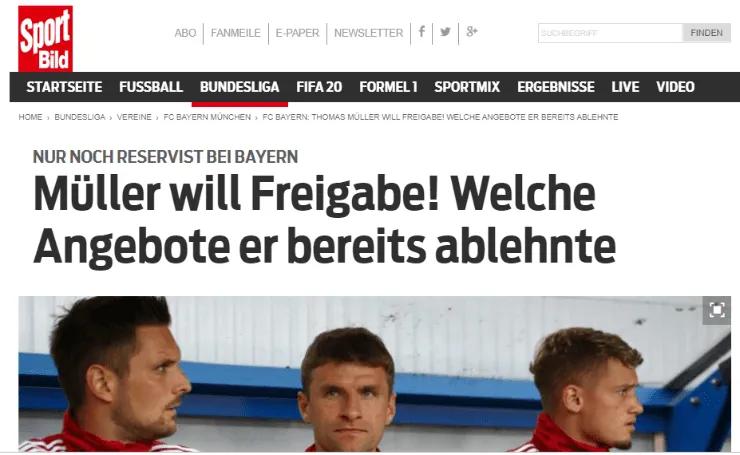Expand the article image to fullscreen
Viewport: 740px width, 455px height.
click(716, 310)
